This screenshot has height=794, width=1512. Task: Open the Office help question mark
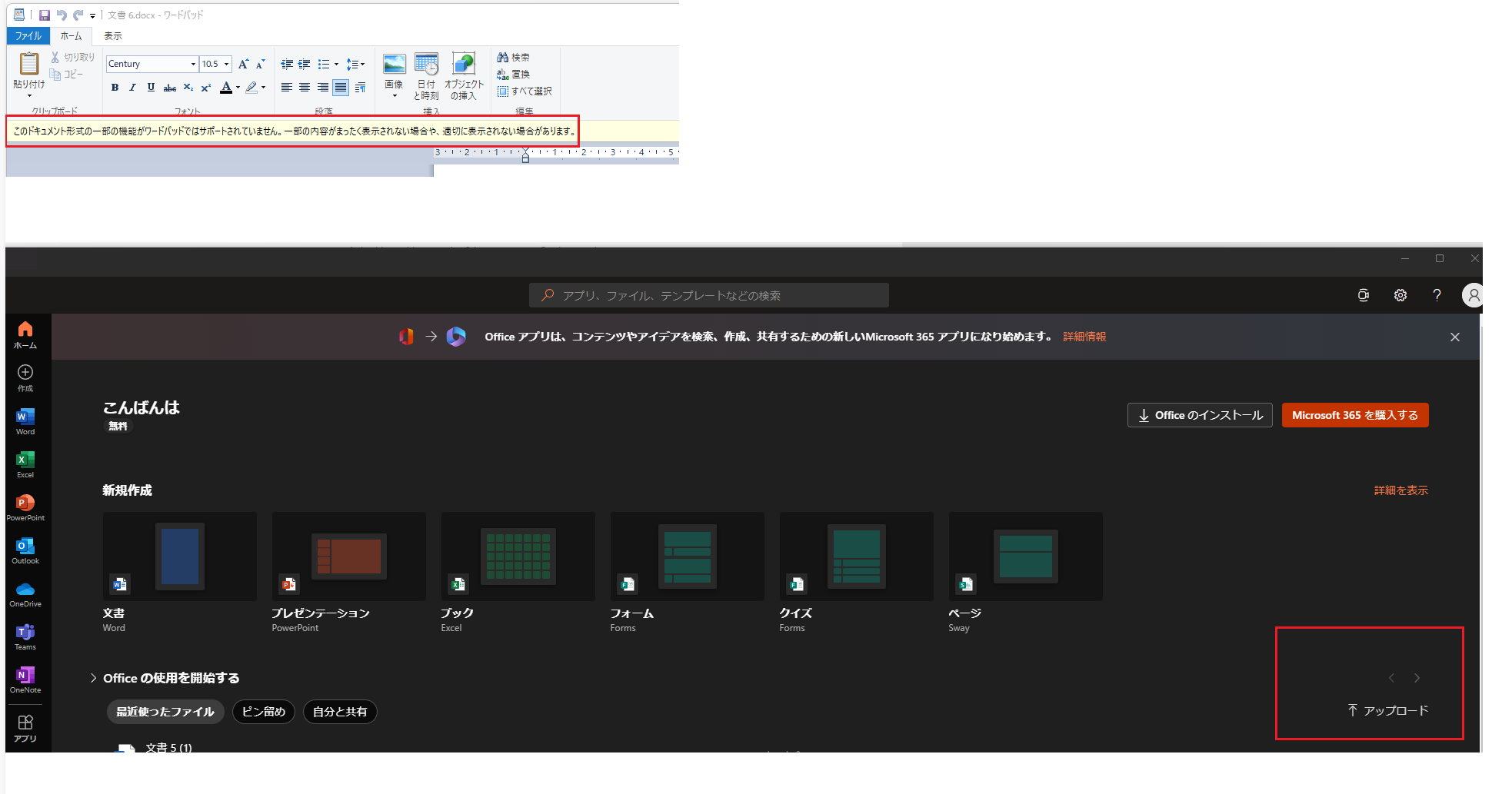coord(1437,295)
